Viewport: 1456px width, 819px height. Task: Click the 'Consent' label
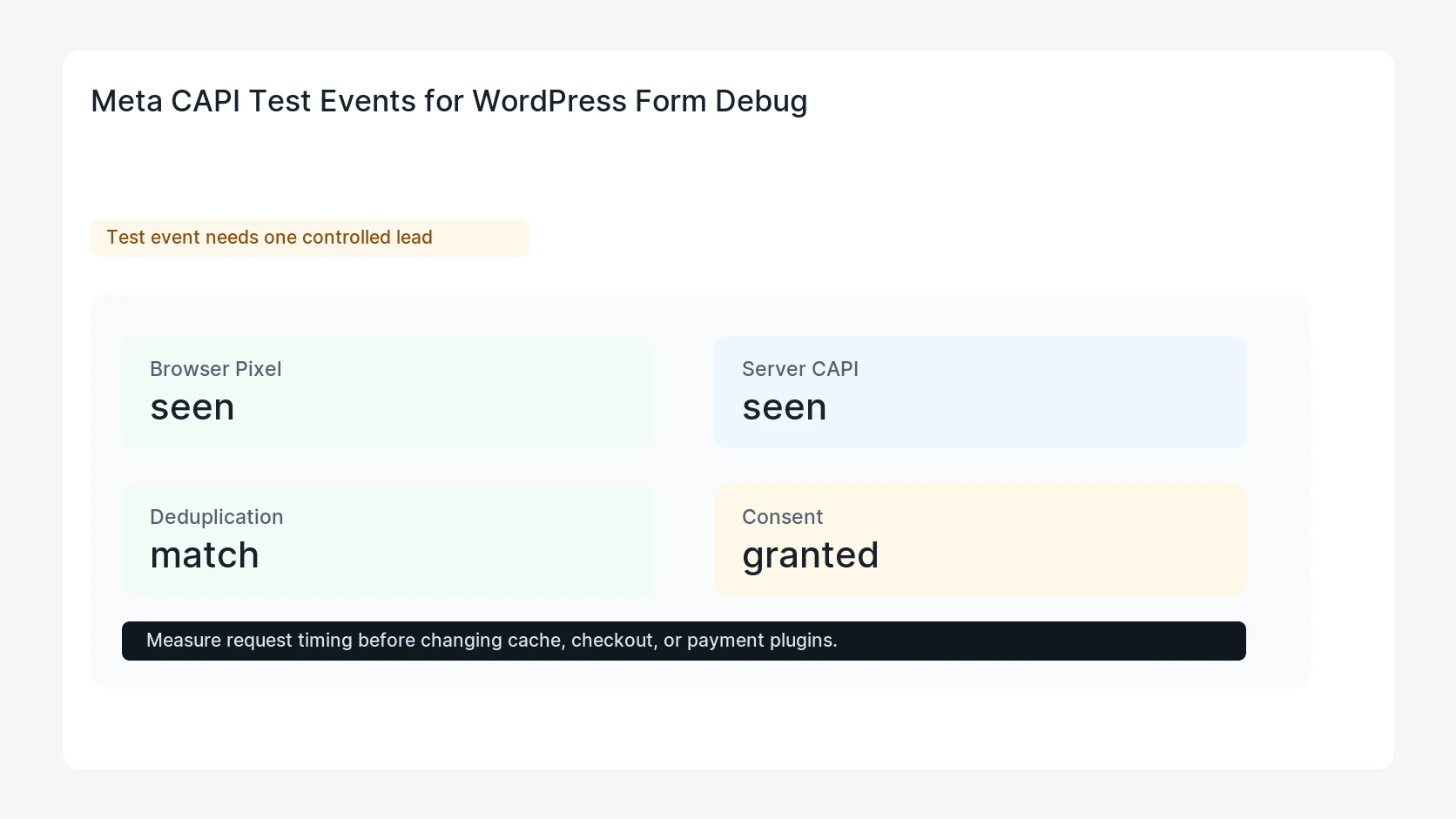782,517
